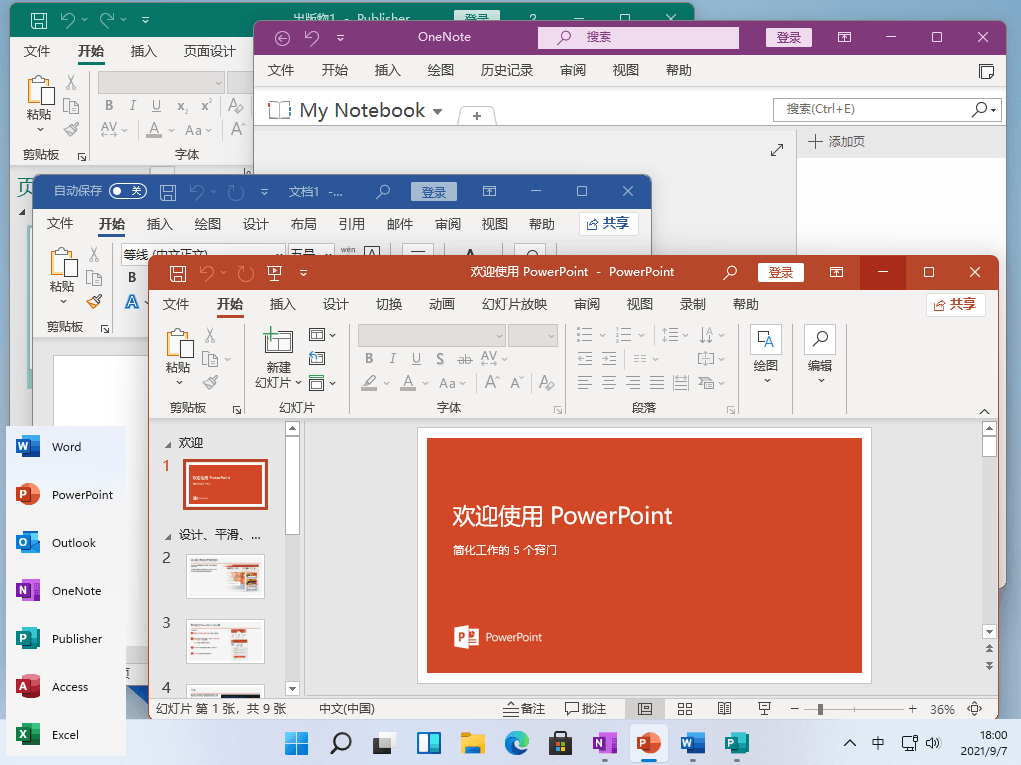Open the 引用 tab in Word
The height and width of the screenshot is (765, 1021).
tap(352, 224)
